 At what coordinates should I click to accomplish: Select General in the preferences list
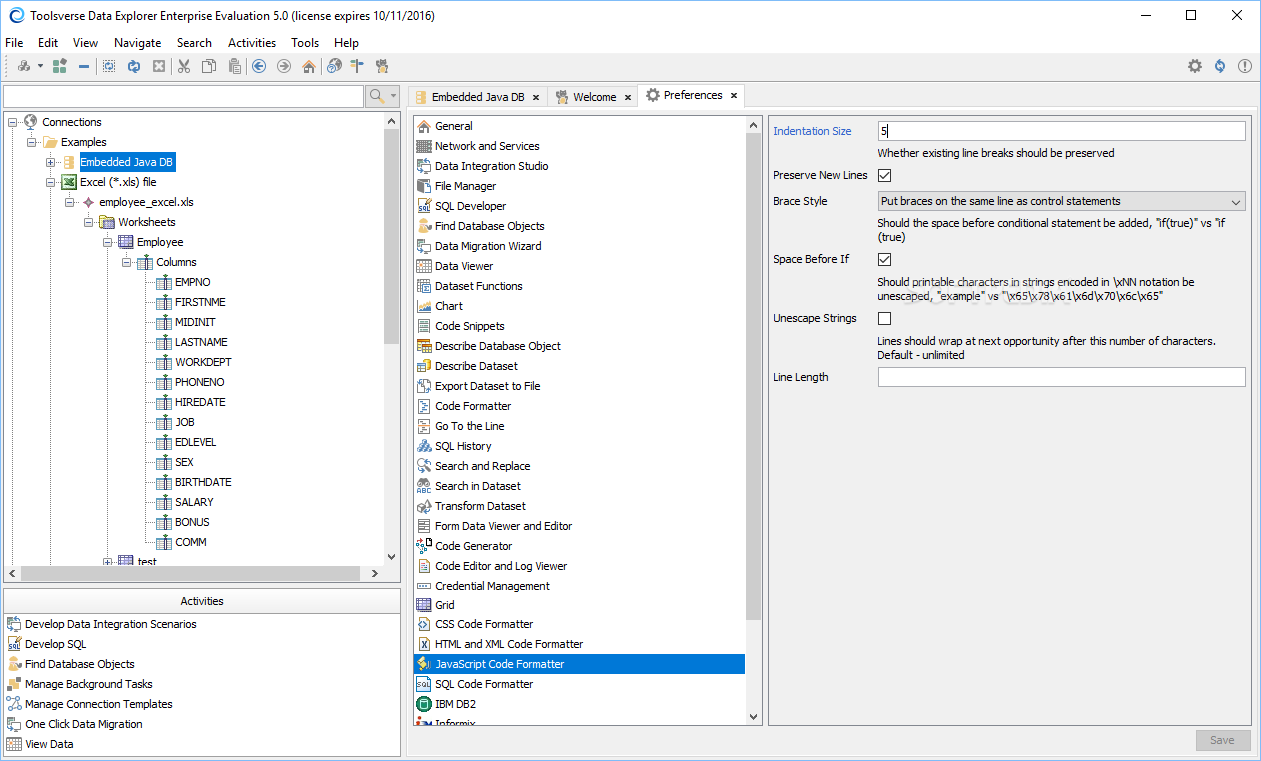pos(454,126)
